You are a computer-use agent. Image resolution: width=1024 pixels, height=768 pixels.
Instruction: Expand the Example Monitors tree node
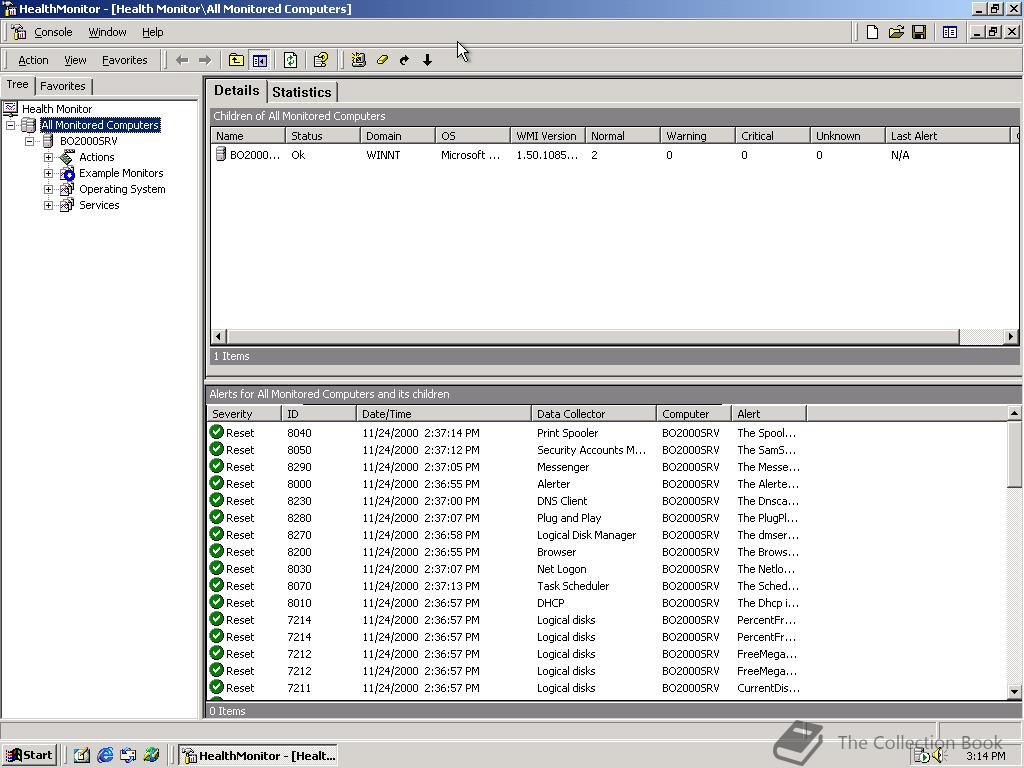tap(48, 173)
